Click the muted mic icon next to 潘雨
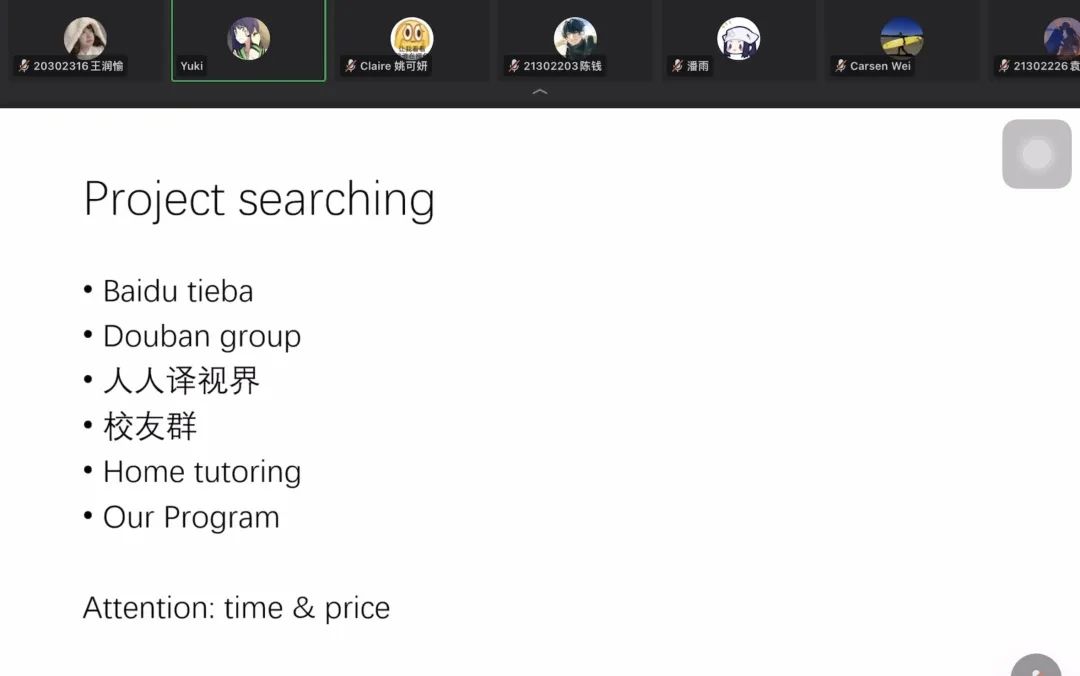The image size is (1080, 676). 677,66
